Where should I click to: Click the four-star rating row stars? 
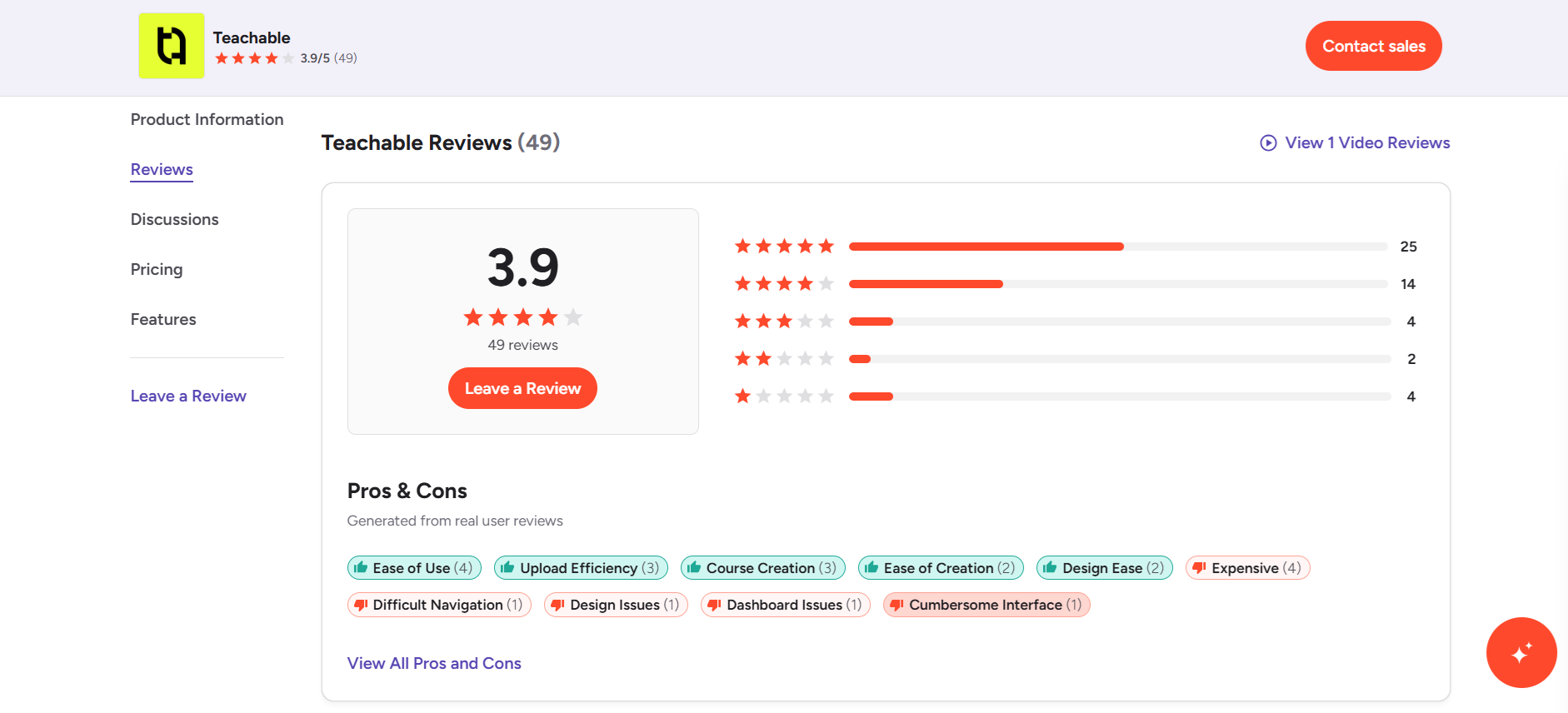784,284
